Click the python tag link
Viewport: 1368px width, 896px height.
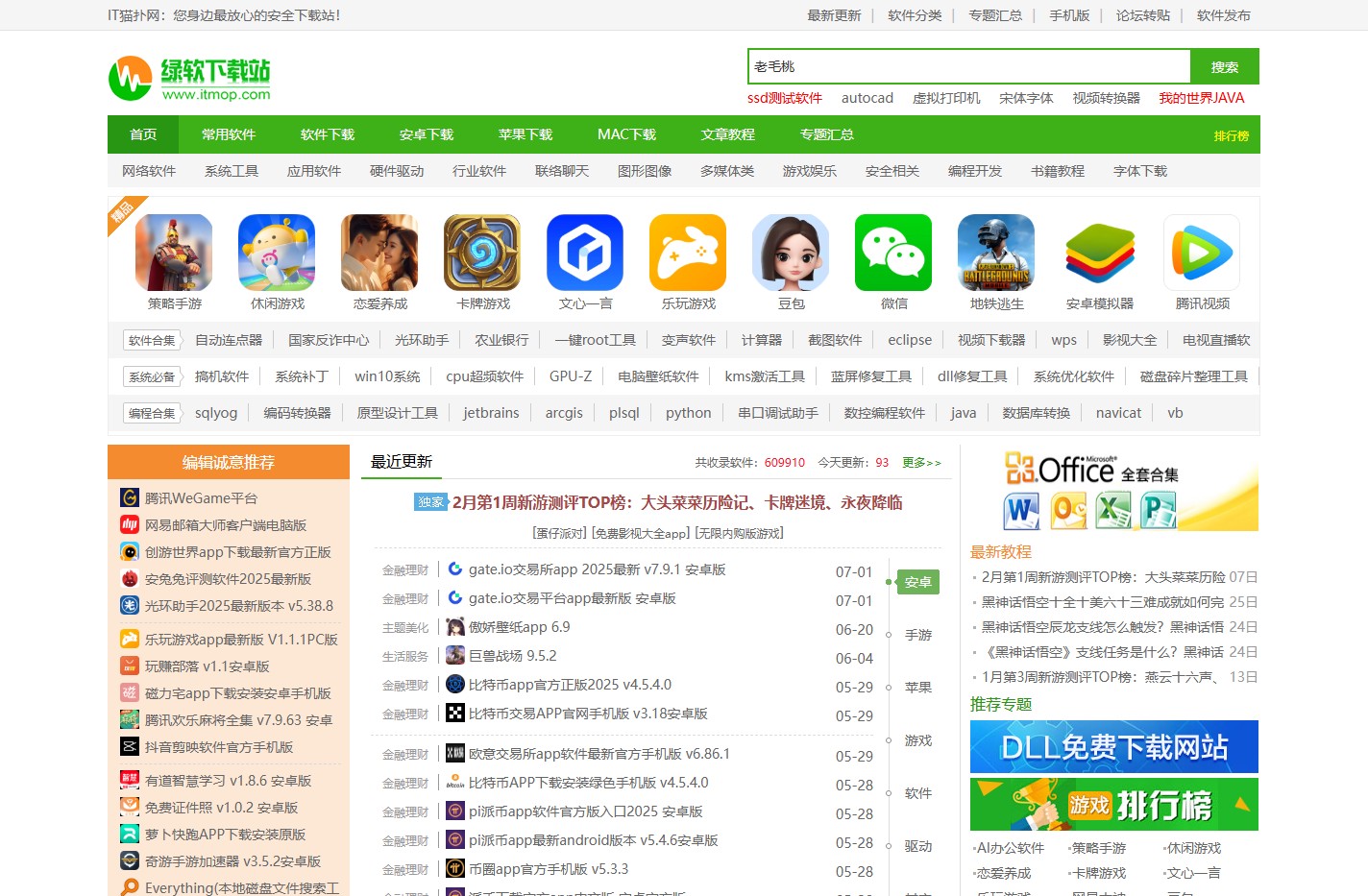689,413
